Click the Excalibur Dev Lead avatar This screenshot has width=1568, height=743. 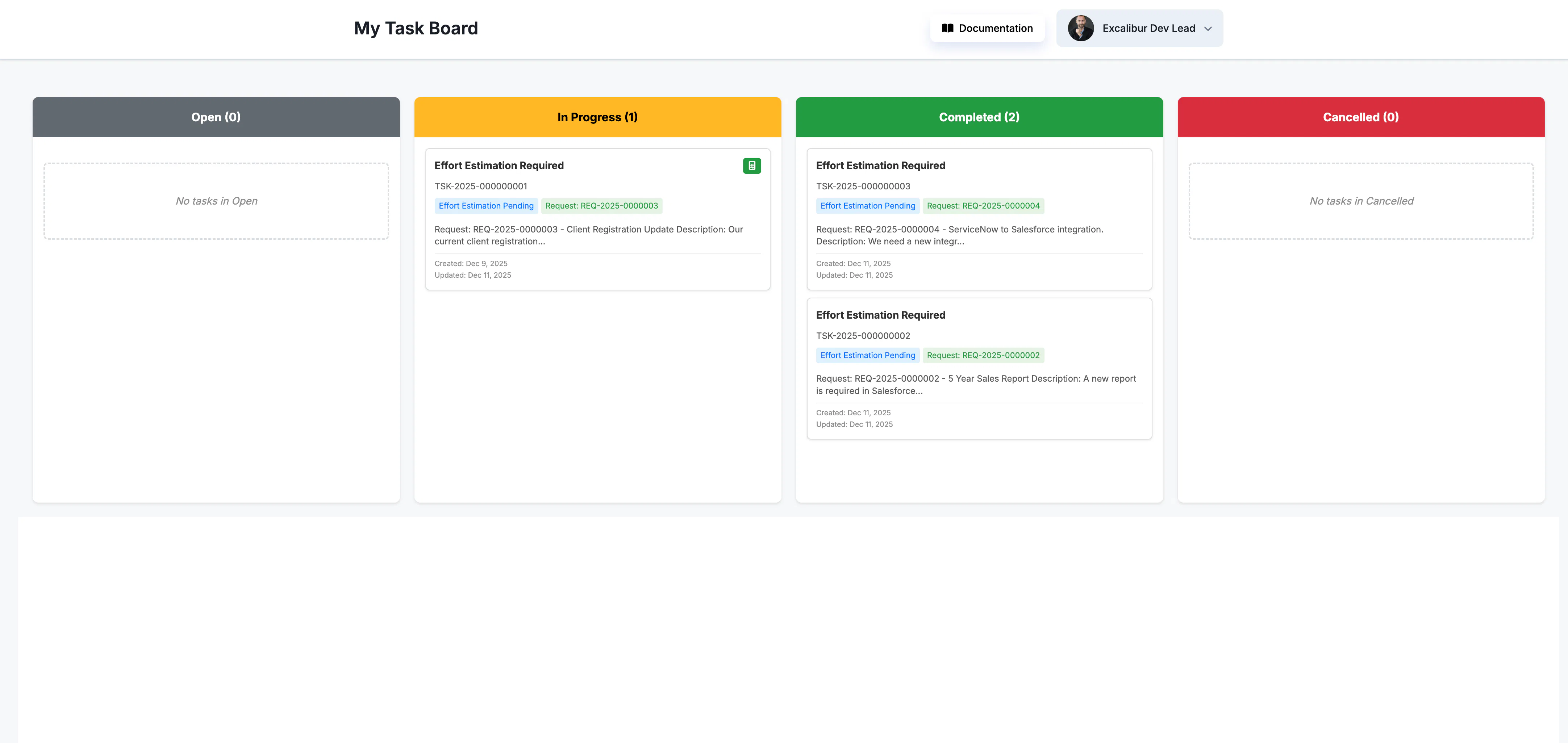coord(1080,28)
